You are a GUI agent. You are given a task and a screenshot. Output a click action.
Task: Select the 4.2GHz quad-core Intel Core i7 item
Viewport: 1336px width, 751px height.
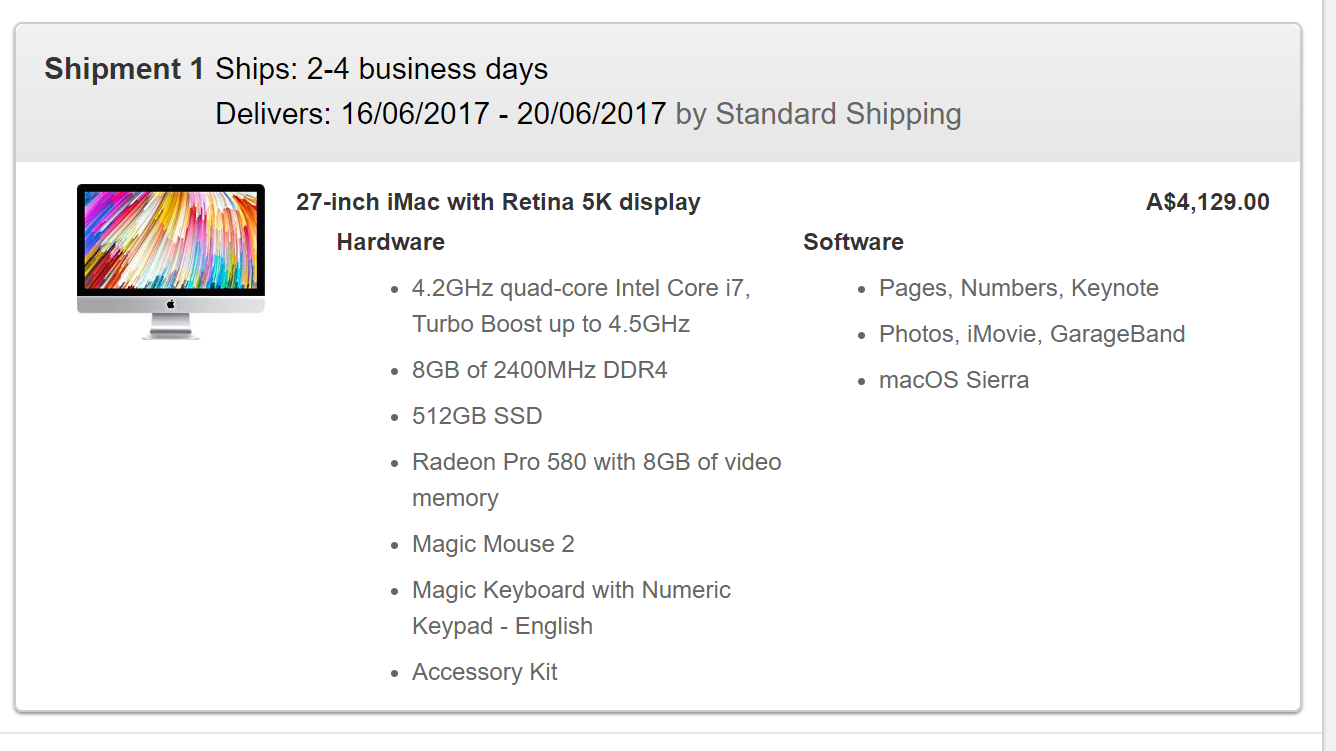tap(581, 288)
